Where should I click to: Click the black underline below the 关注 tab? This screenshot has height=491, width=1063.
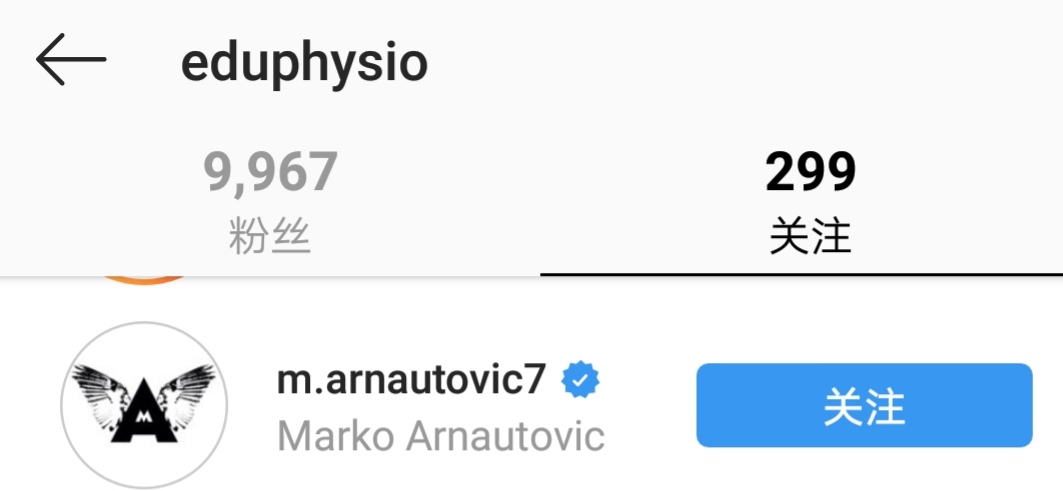pyautogui.click(x=801, y=274)
